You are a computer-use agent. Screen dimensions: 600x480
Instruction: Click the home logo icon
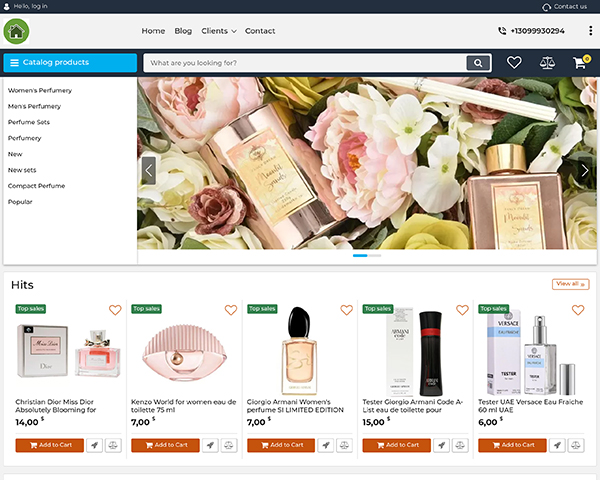(x=16, y=31)
